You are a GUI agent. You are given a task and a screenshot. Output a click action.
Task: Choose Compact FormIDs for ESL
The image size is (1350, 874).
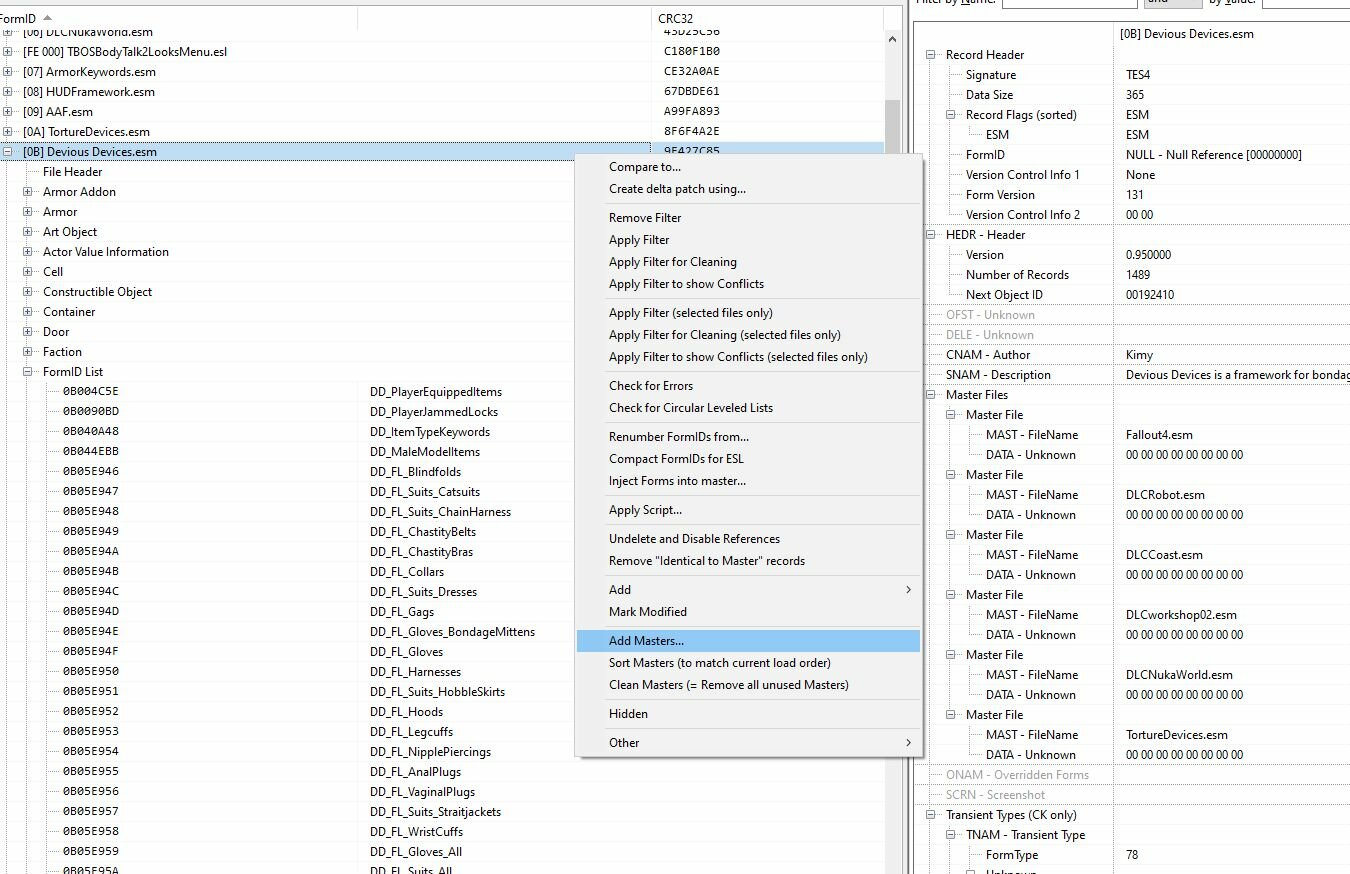point(748,459)
